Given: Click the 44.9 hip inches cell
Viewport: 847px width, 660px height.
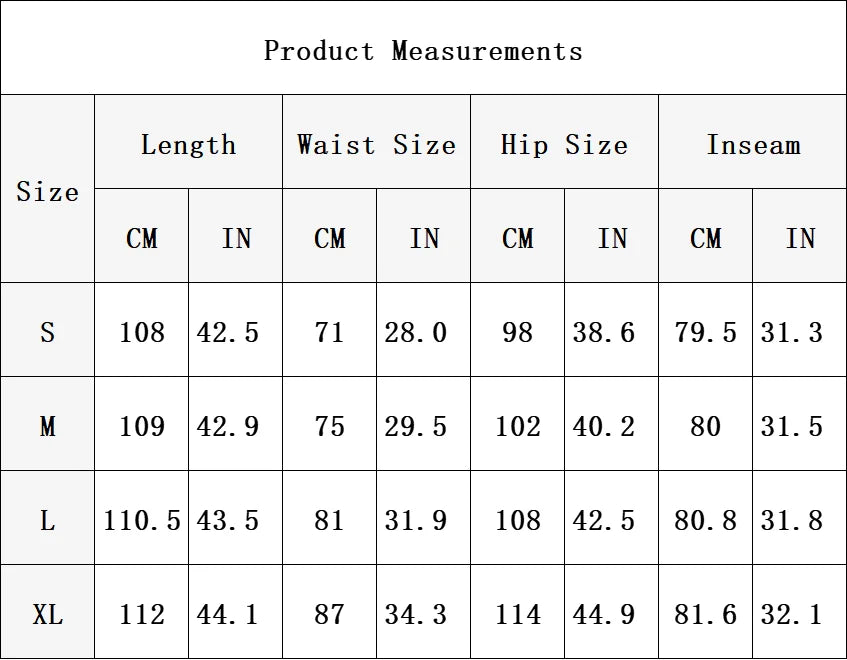Looking at the screenshot, I should point(611,611).
